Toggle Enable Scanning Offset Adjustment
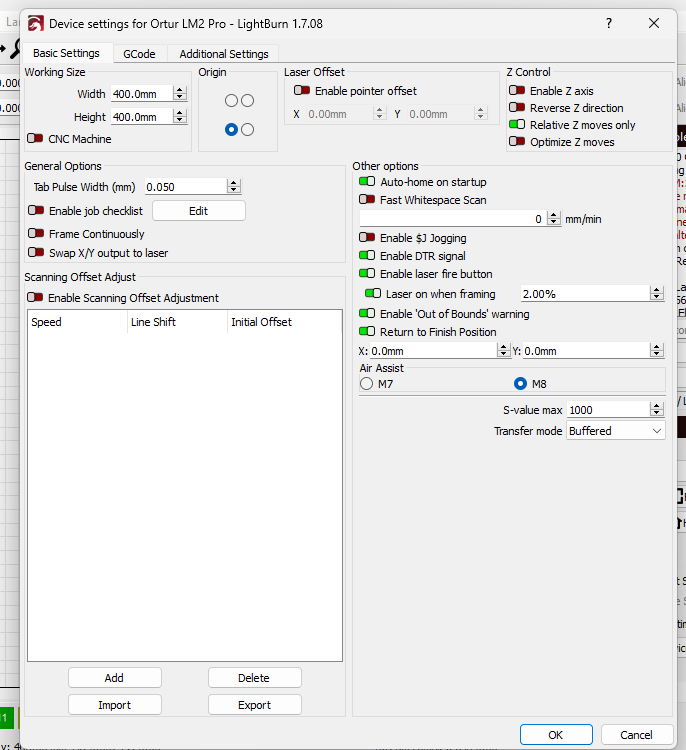The width and height of the screenshot is (686, 750). [35, 298]
